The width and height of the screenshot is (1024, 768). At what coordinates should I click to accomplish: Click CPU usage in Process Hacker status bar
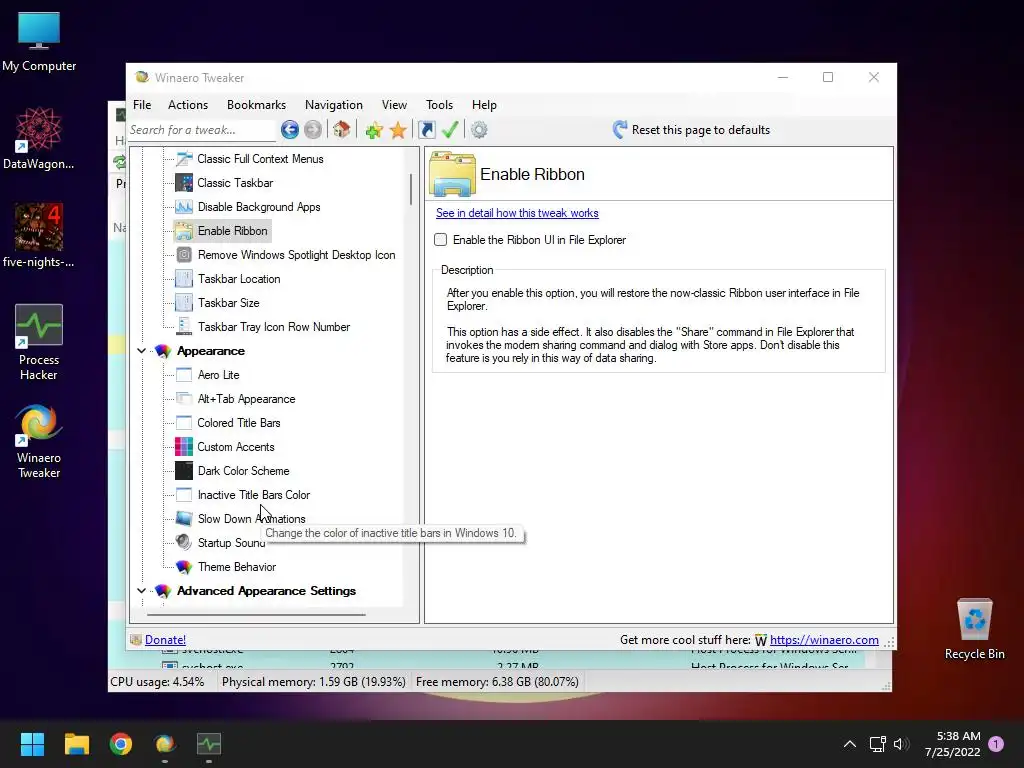pos(157,682)
